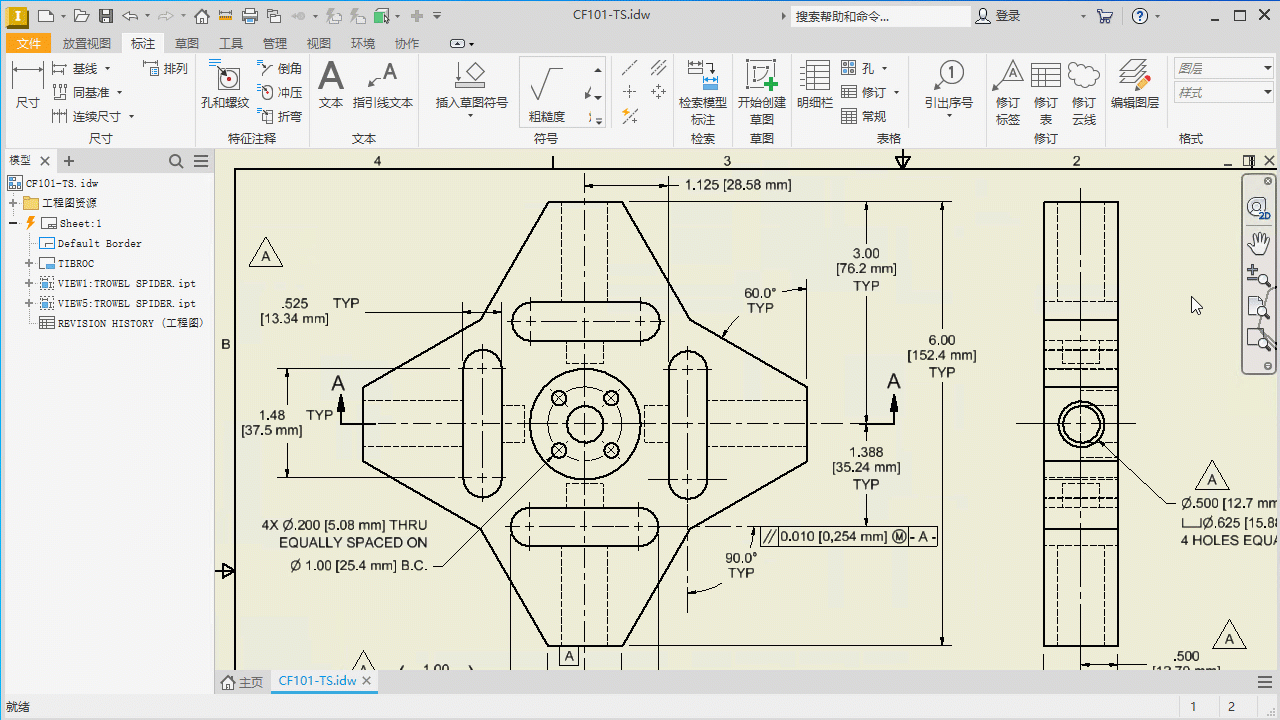1280x720 pixels.
Task: Expand VIEW5:TROWEL SPIDER.ipt node
Action: pyautogui.click(x=30, y=303)
